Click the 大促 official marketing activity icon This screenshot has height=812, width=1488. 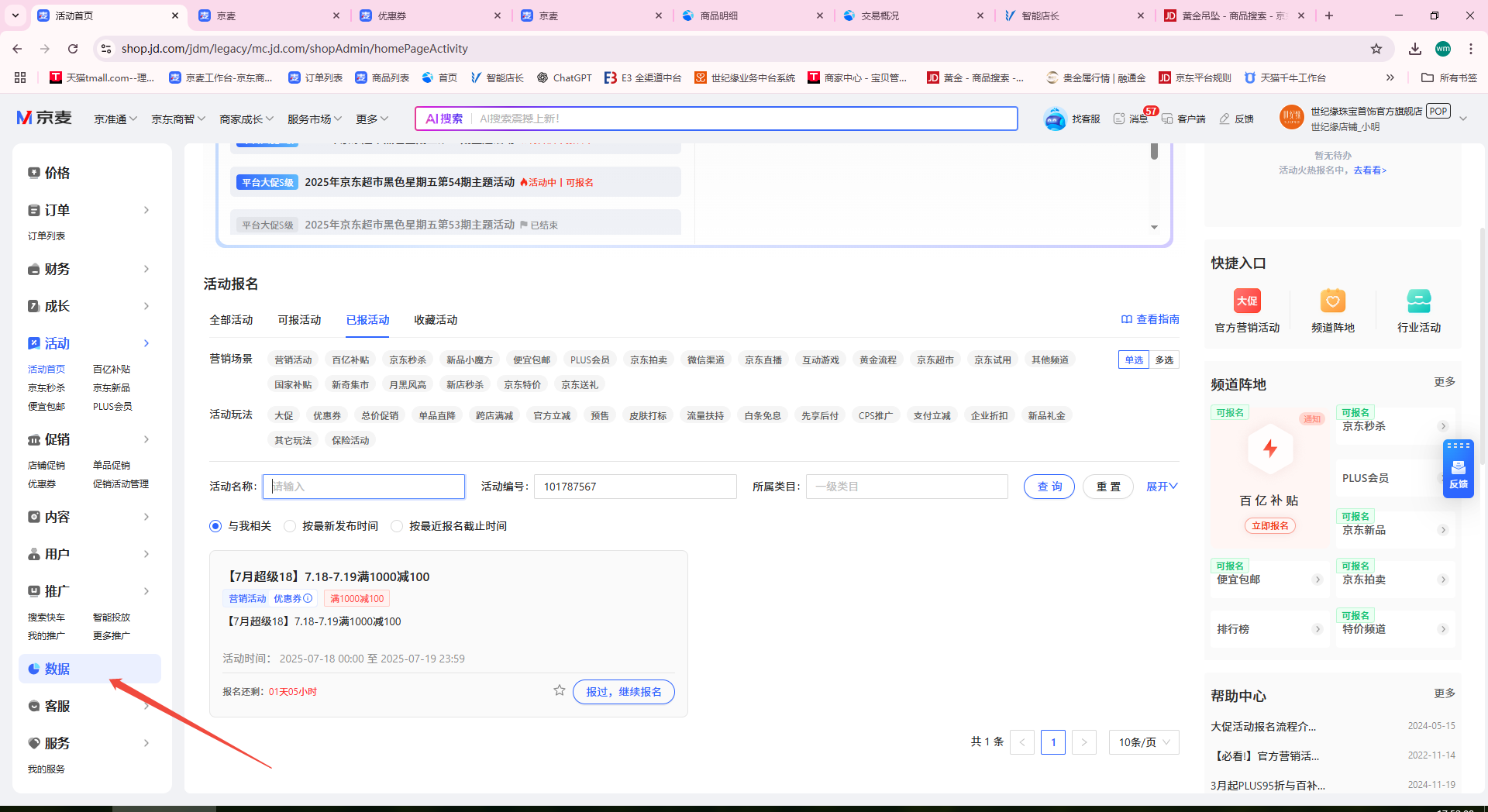(x=1247, y=301)
